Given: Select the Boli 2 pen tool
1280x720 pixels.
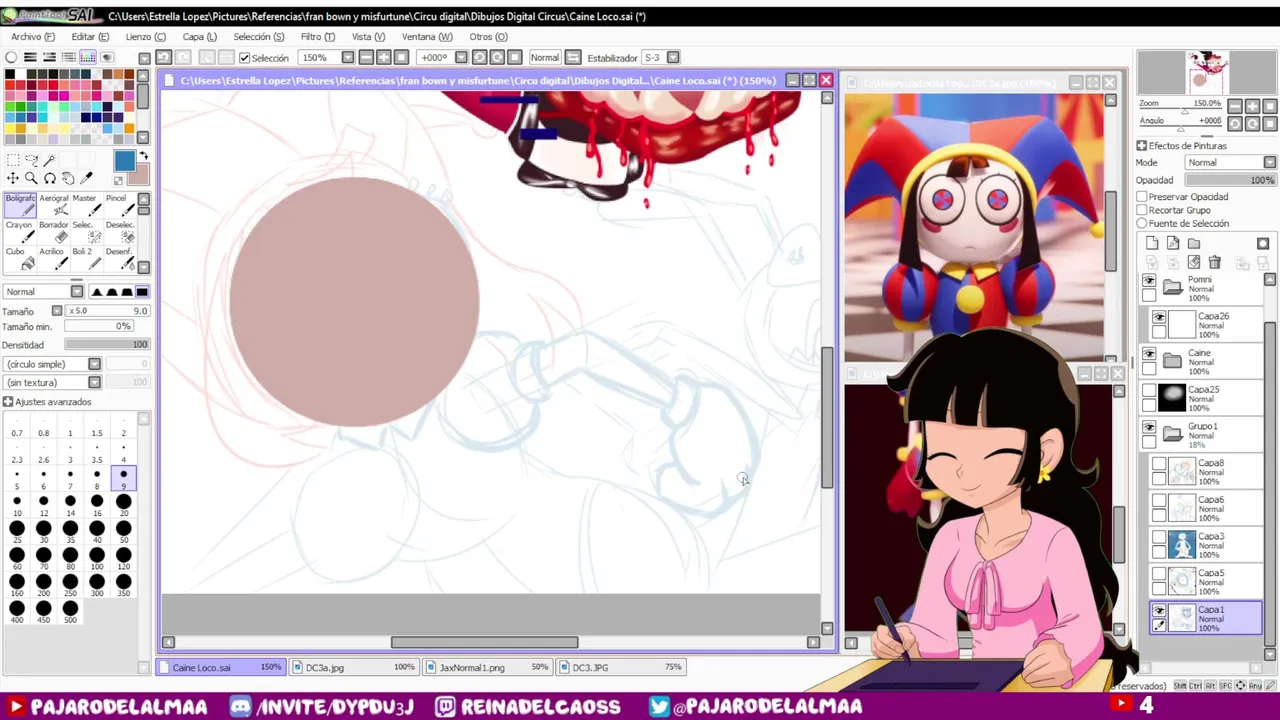Looking at the screenshot, I should pyautogui.click(x=86, y=259).
